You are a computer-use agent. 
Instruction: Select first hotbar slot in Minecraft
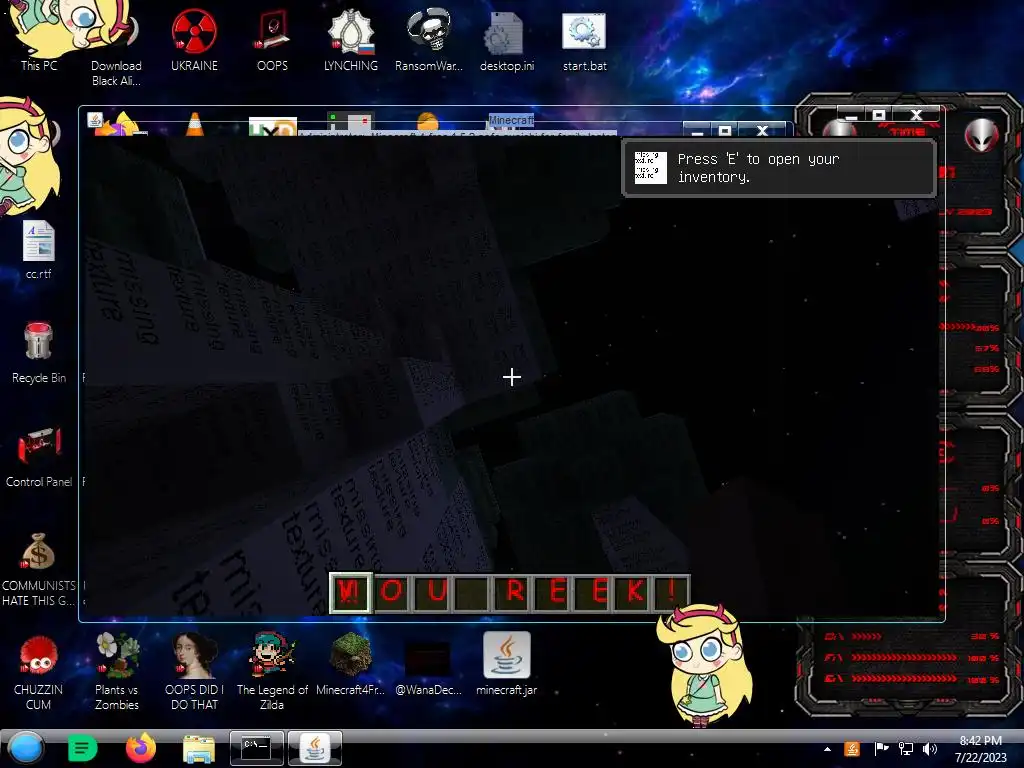click(351, 592)
